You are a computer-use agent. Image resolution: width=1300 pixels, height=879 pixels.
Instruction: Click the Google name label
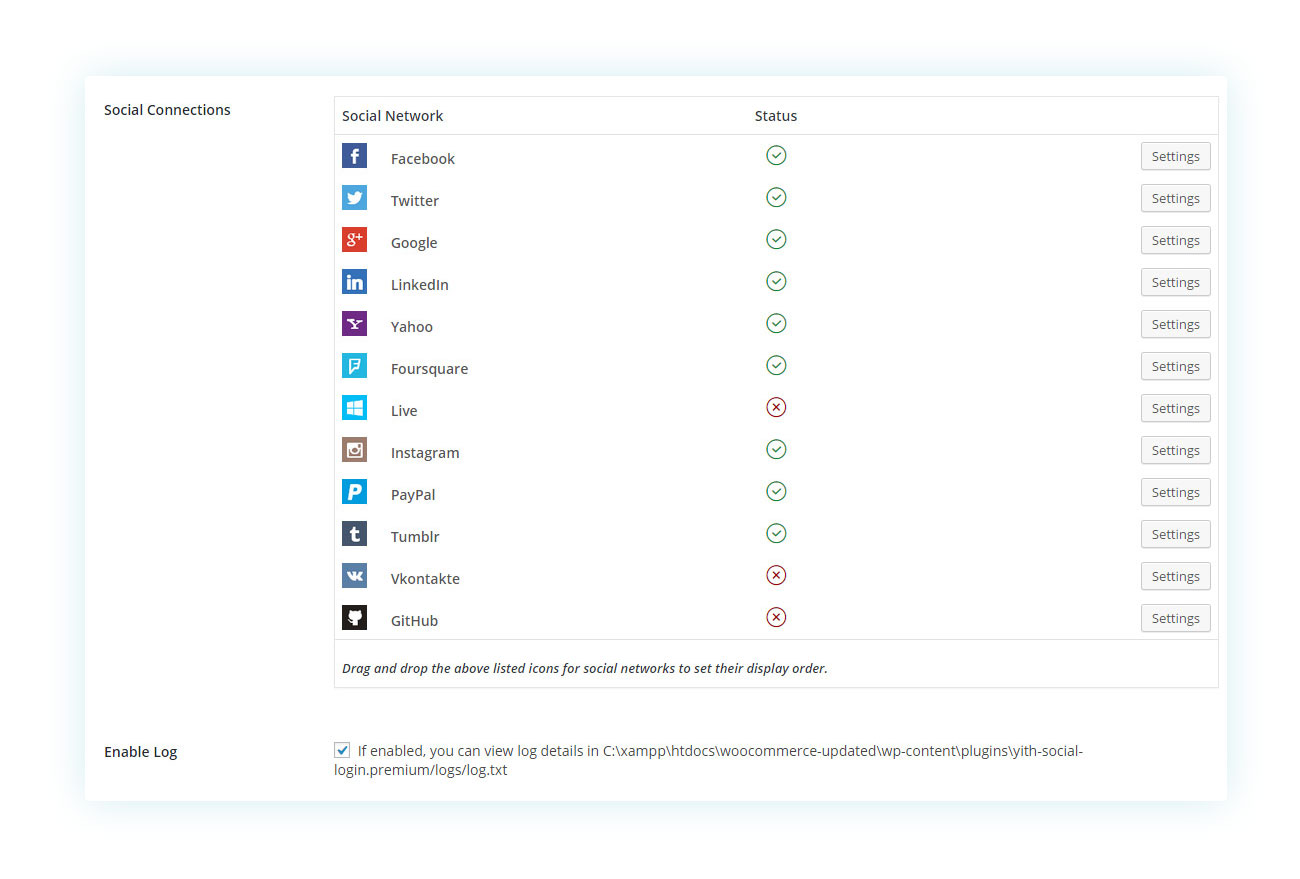pyautogui.click(x=414, y=243)
